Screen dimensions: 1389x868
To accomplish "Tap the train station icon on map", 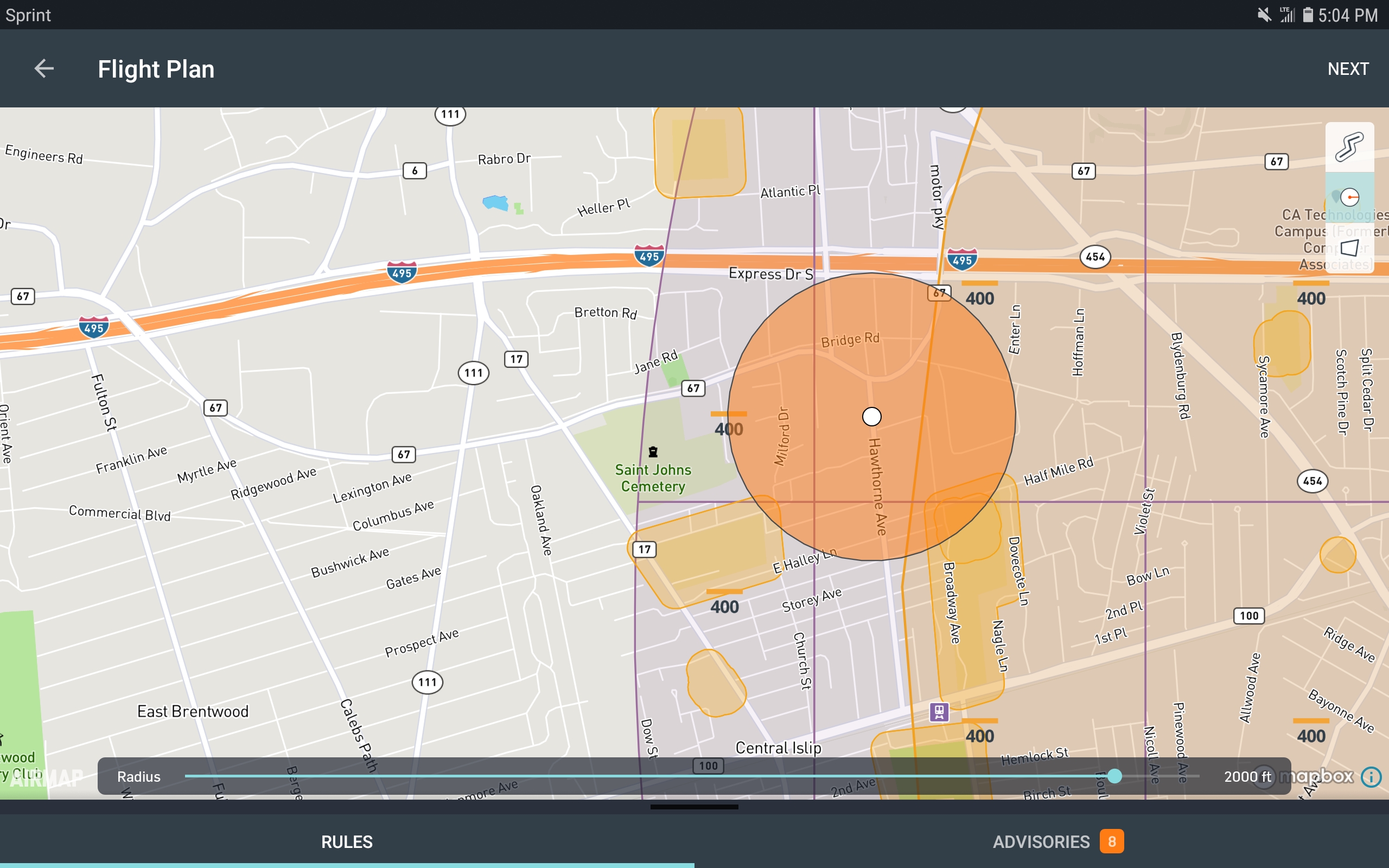I will click(x=939, y=712).
